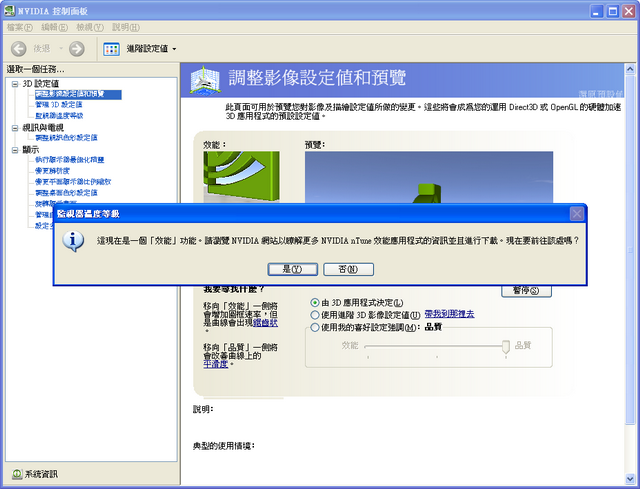
Task: Select 調整桌面色彩設定值 tree item
Action: pos(66,193)
